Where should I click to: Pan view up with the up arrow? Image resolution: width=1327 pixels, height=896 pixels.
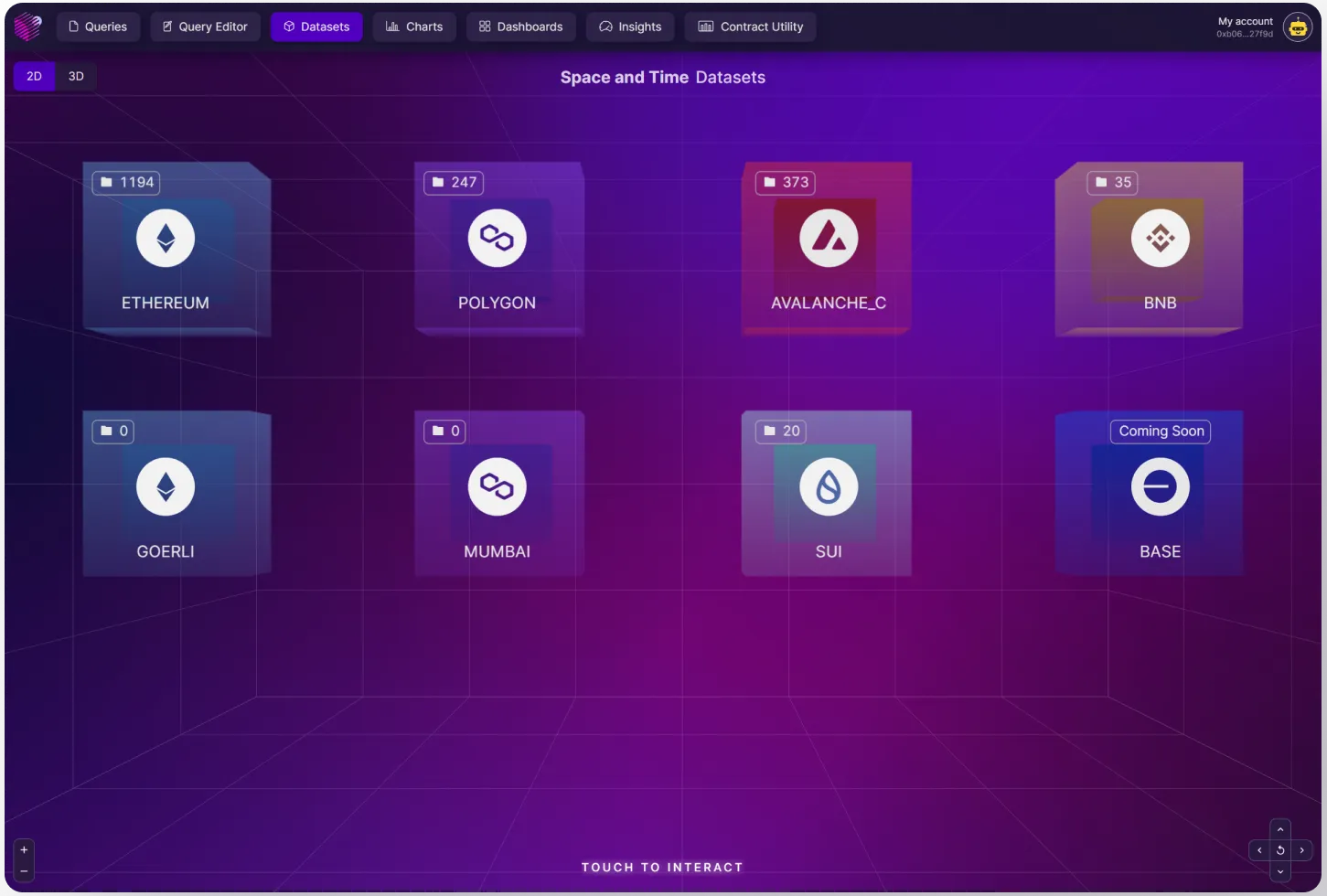pos(1280,829)
